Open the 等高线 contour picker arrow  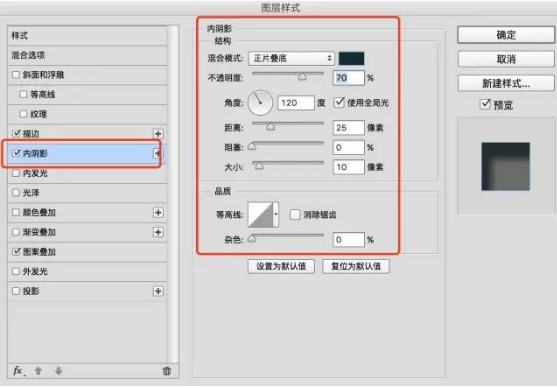(x=276, y=214)
